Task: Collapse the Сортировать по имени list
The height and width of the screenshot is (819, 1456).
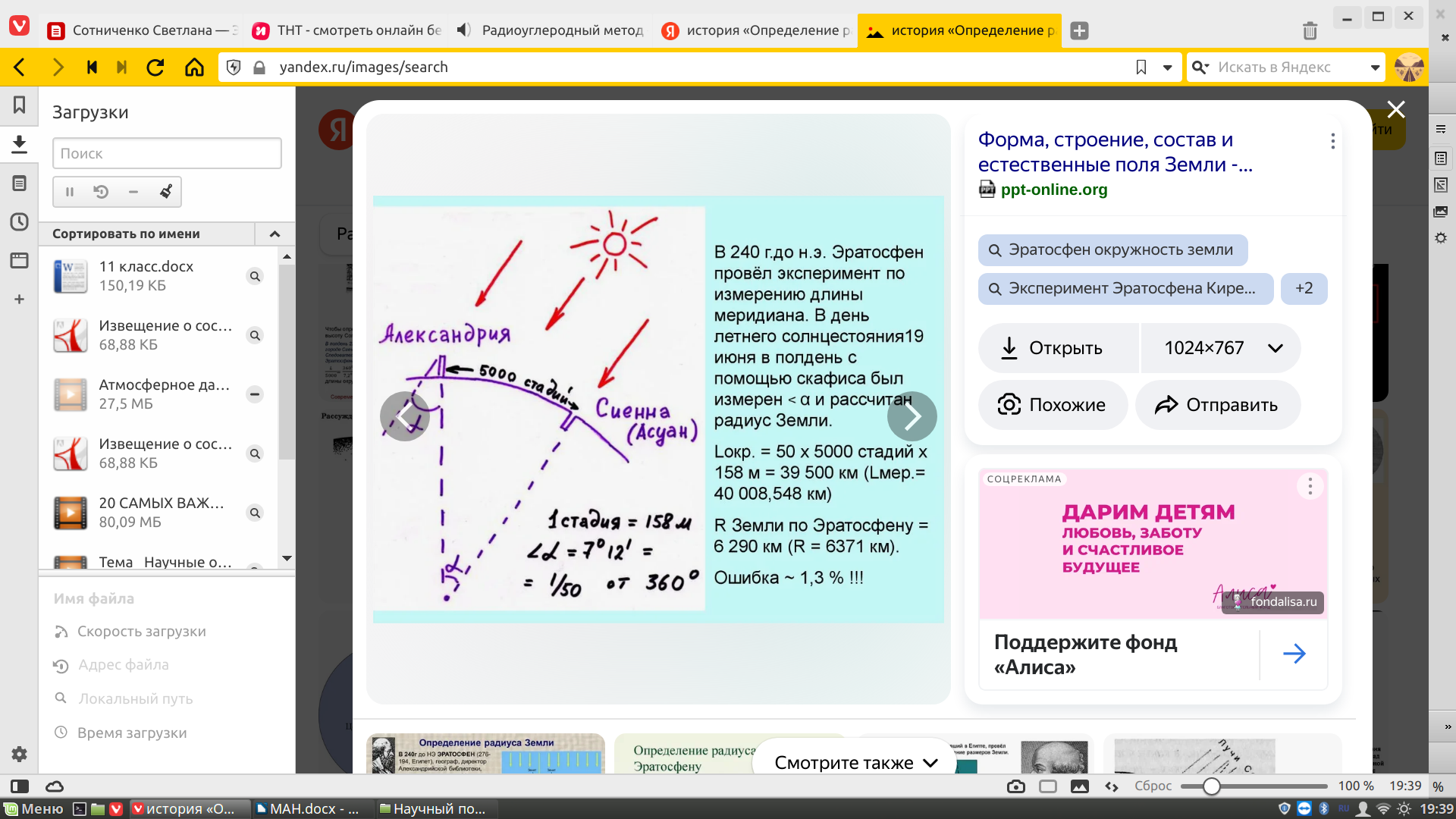Action: [275, 234]
